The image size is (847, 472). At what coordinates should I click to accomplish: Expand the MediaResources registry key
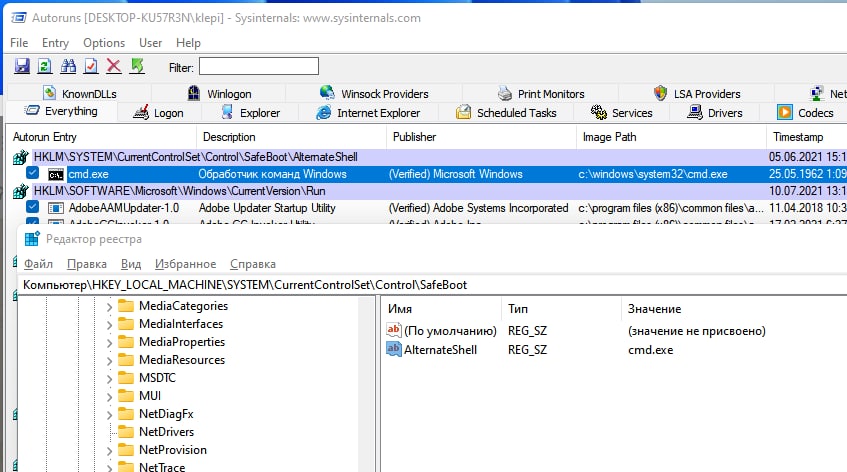(x=109, y=361)
